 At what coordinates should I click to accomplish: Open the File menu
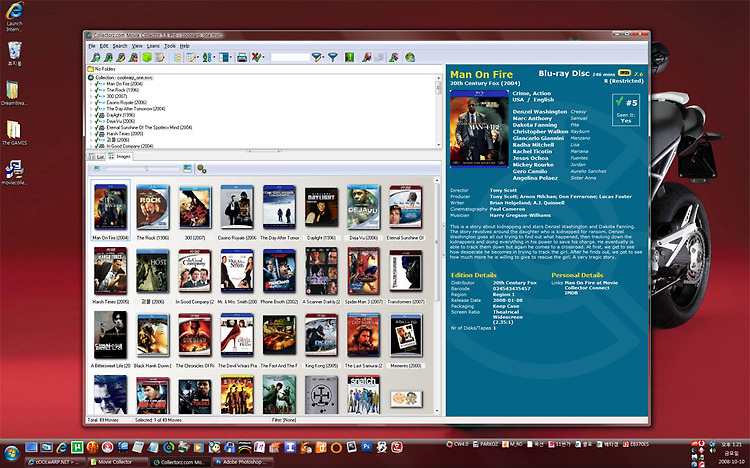point(92,46)
